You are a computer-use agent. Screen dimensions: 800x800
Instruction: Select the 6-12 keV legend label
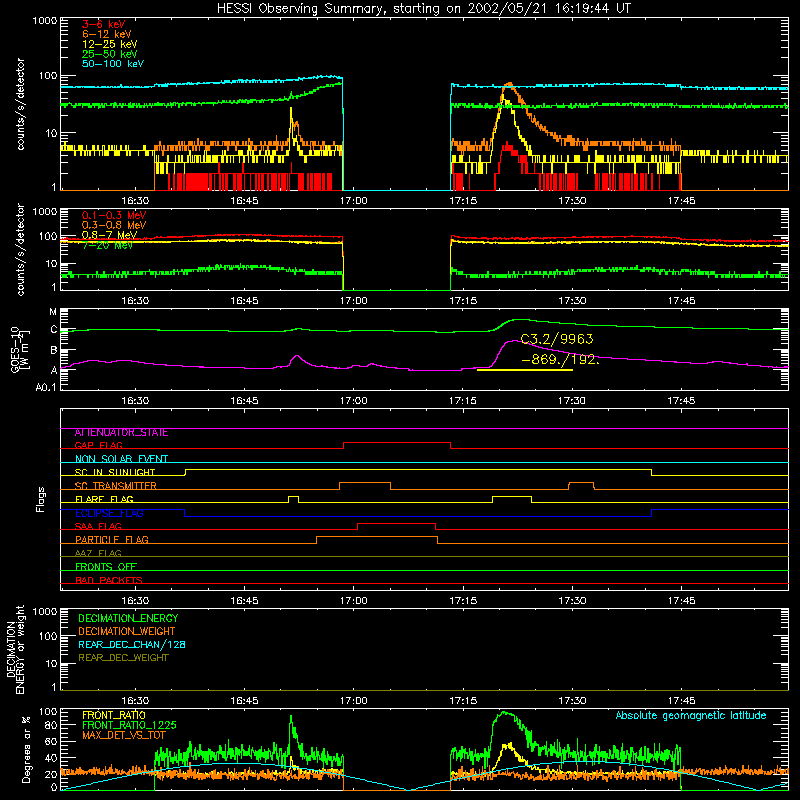point(107,34)
